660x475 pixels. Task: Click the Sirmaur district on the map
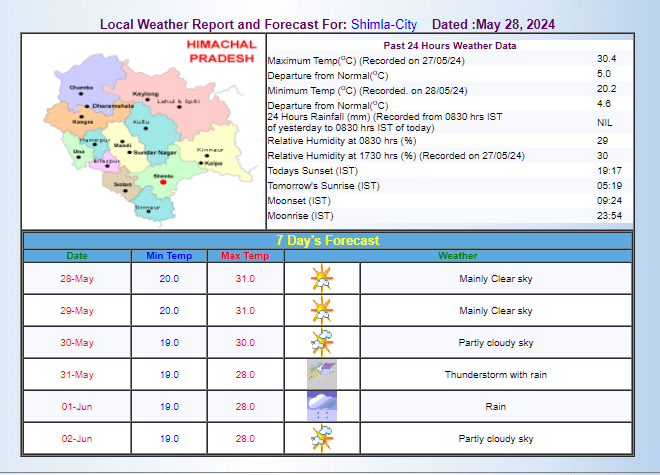tap(150, 207)
